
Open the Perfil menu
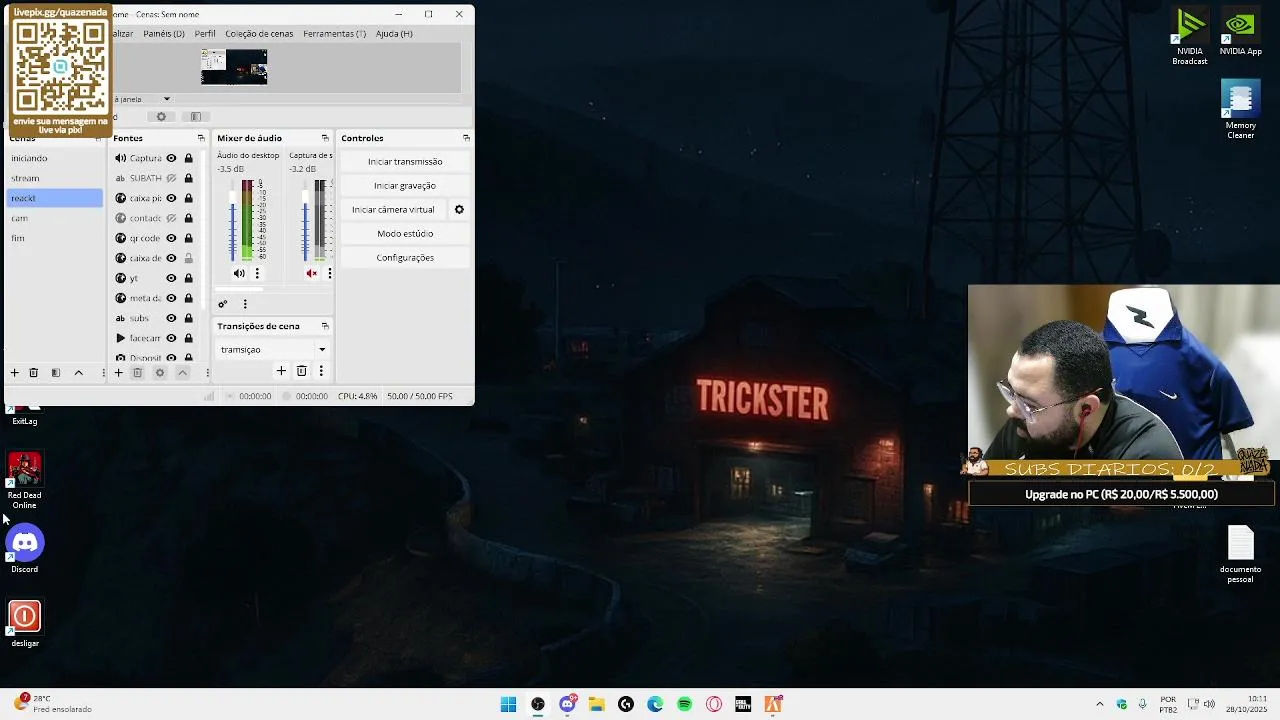point(205,33)
